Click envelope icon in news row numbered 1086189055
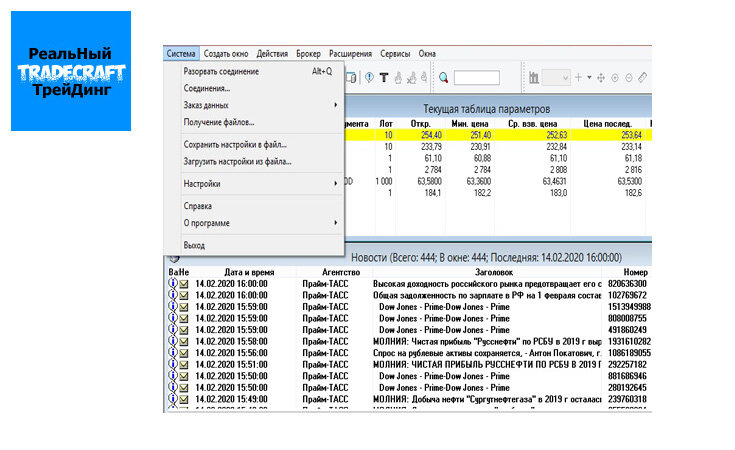The image size is (735, 450). click(184, 353)
